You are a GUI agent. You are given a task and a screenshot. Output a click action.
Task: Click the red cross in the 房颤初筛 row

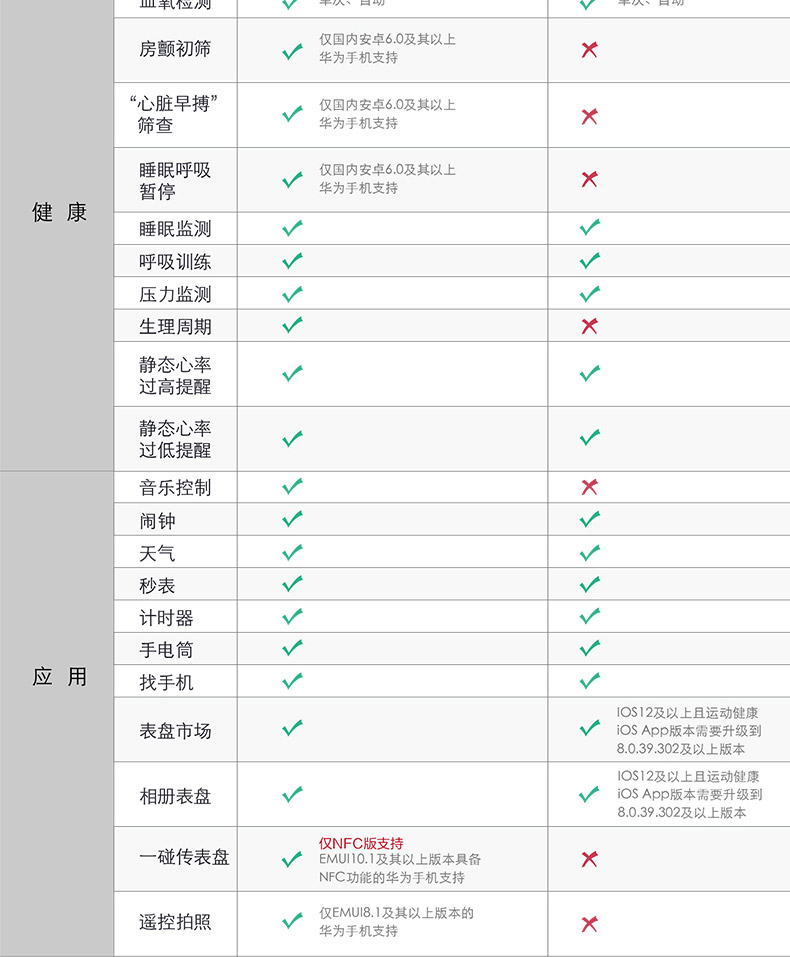(x=589, y=50)
